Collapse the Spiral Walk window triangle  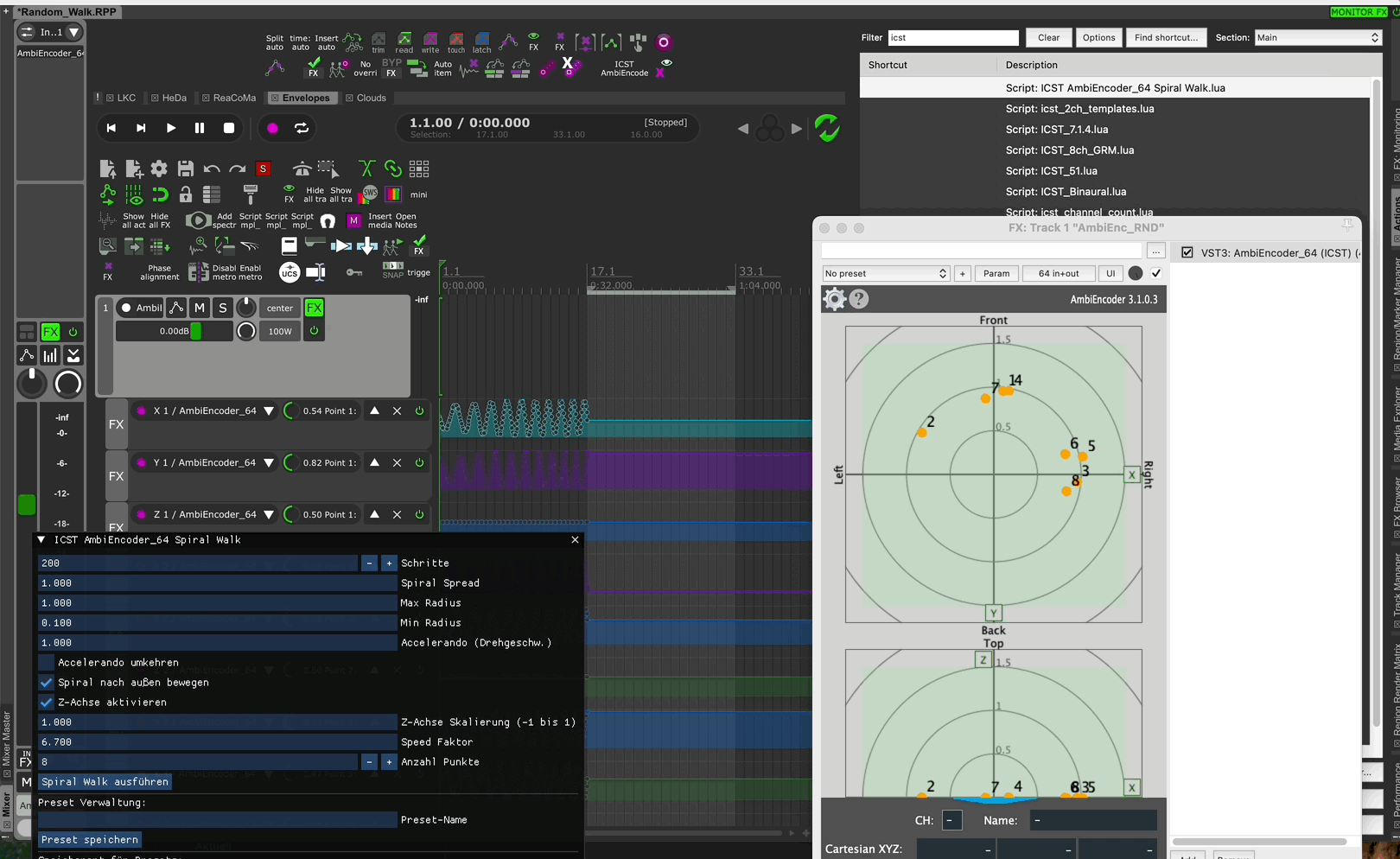[x=41, y=539]
